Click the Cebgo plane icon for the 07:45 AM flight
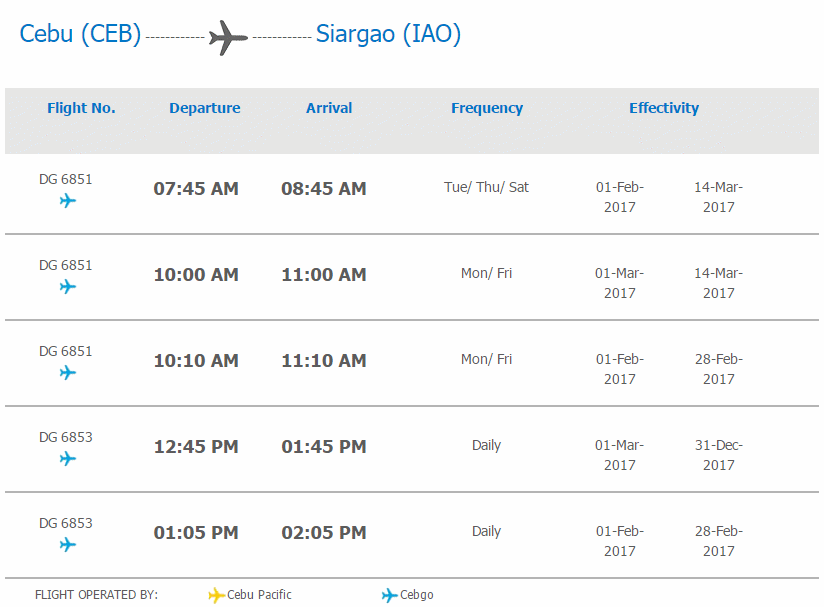Screen dimensions: 824x607 (67, 201)
